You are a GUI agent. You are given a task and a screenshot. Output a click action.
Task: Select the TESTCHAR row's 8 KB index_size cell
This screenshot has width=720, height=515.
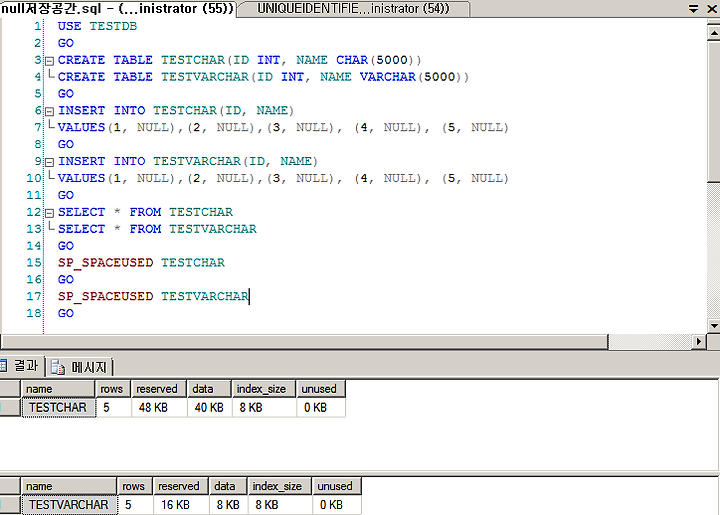pos(264,408)
